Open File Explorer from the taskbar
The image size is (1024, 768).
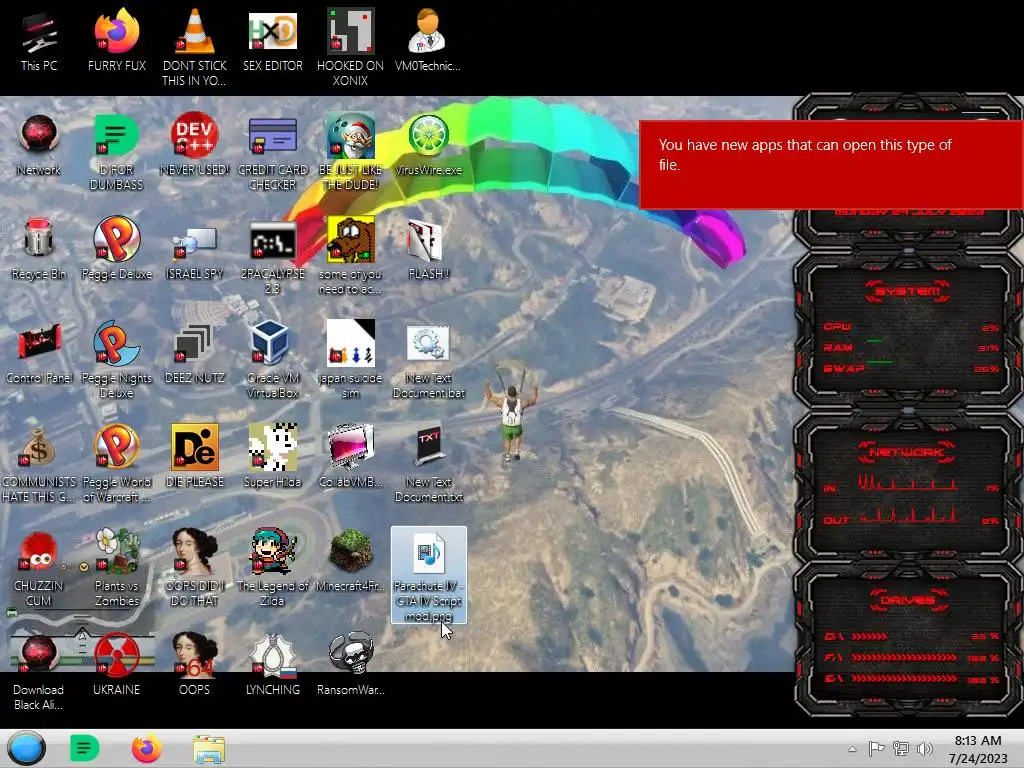tap(209, 749)
